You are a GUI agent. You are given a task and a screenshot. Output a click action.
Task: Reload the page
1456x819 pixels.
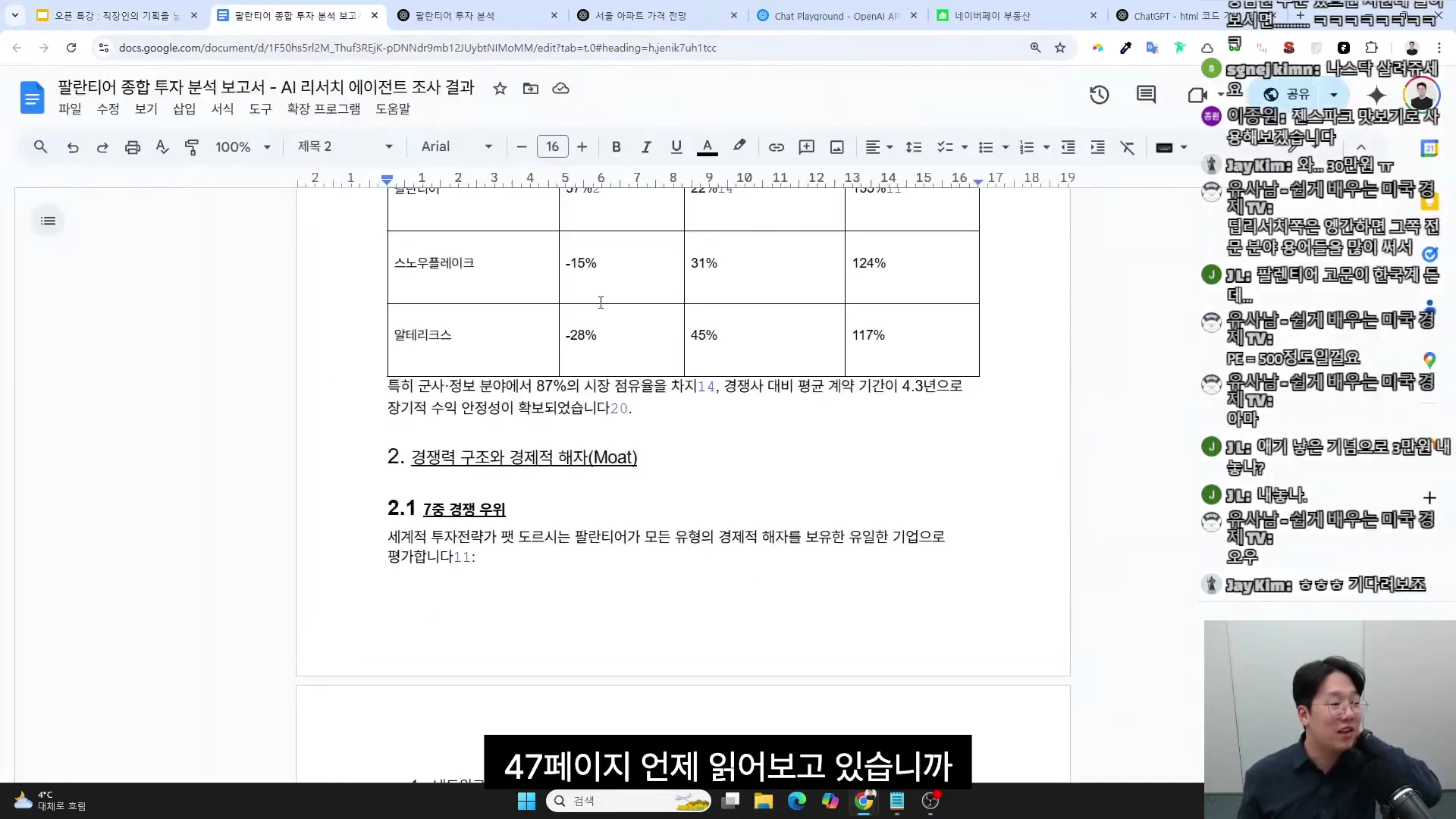pos(71,48)
